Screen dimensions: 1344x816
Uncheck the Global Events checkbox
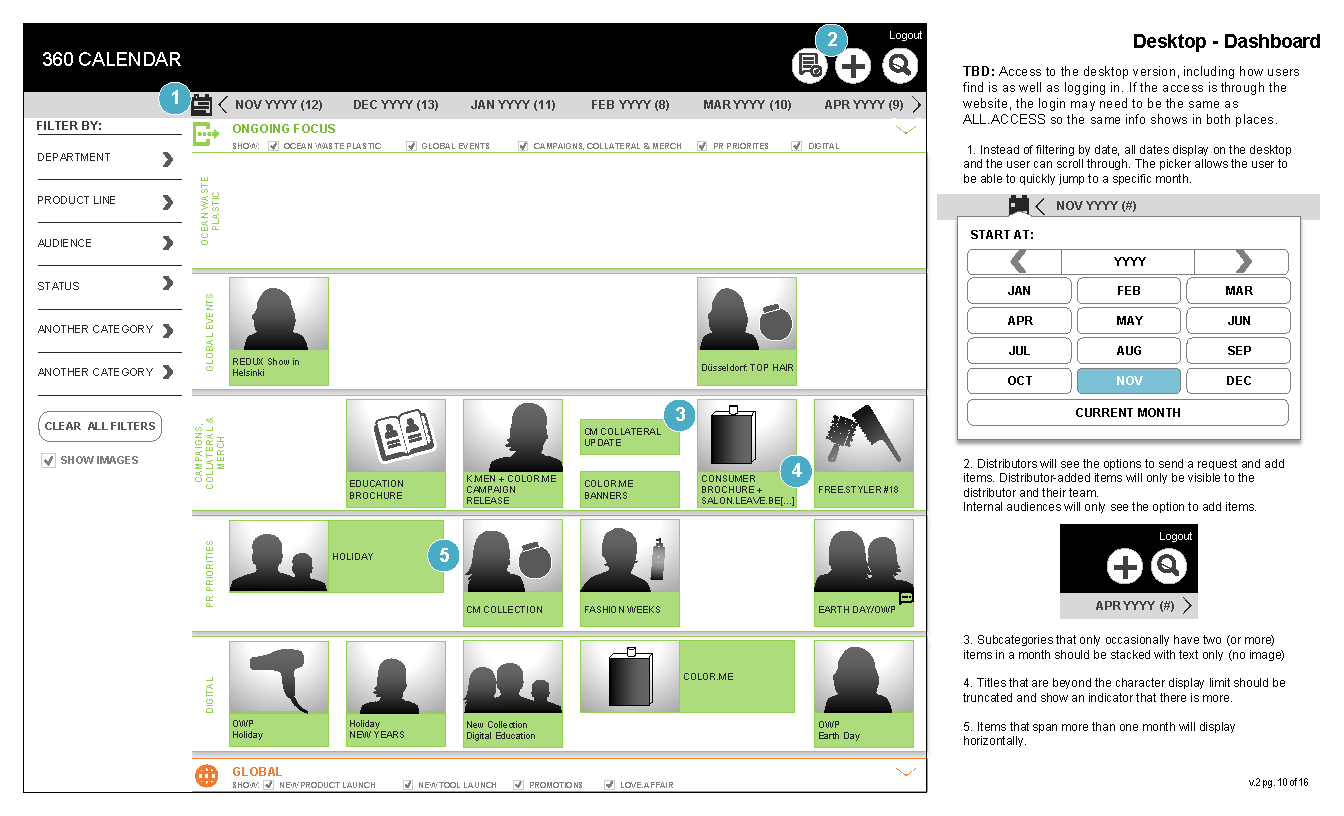[x=412, y=146]
